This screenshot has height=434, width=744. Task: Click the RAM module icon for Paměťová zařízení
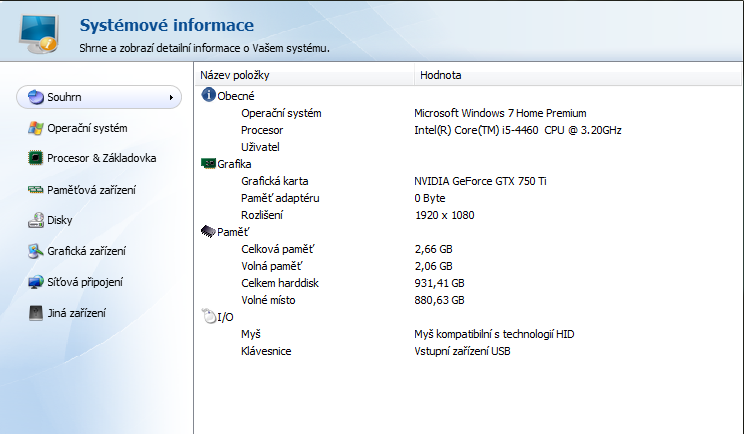[36, 190]
